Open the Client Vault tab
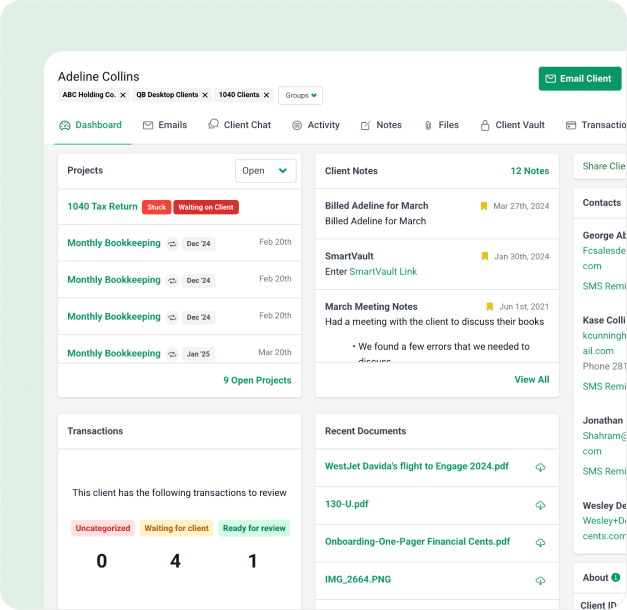 tap(512, 126)
